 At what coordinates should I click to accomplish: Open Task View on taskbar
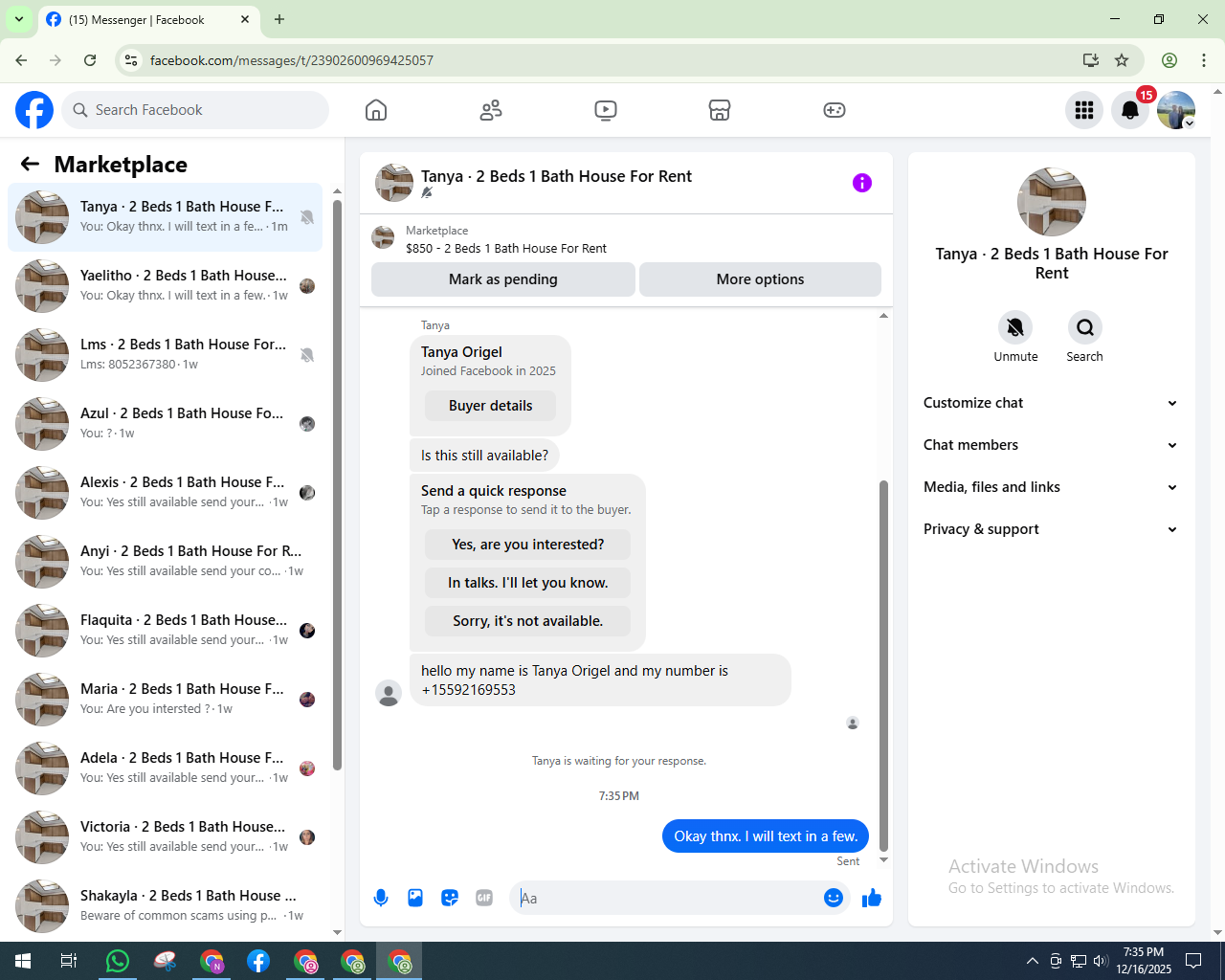(69, 961)
